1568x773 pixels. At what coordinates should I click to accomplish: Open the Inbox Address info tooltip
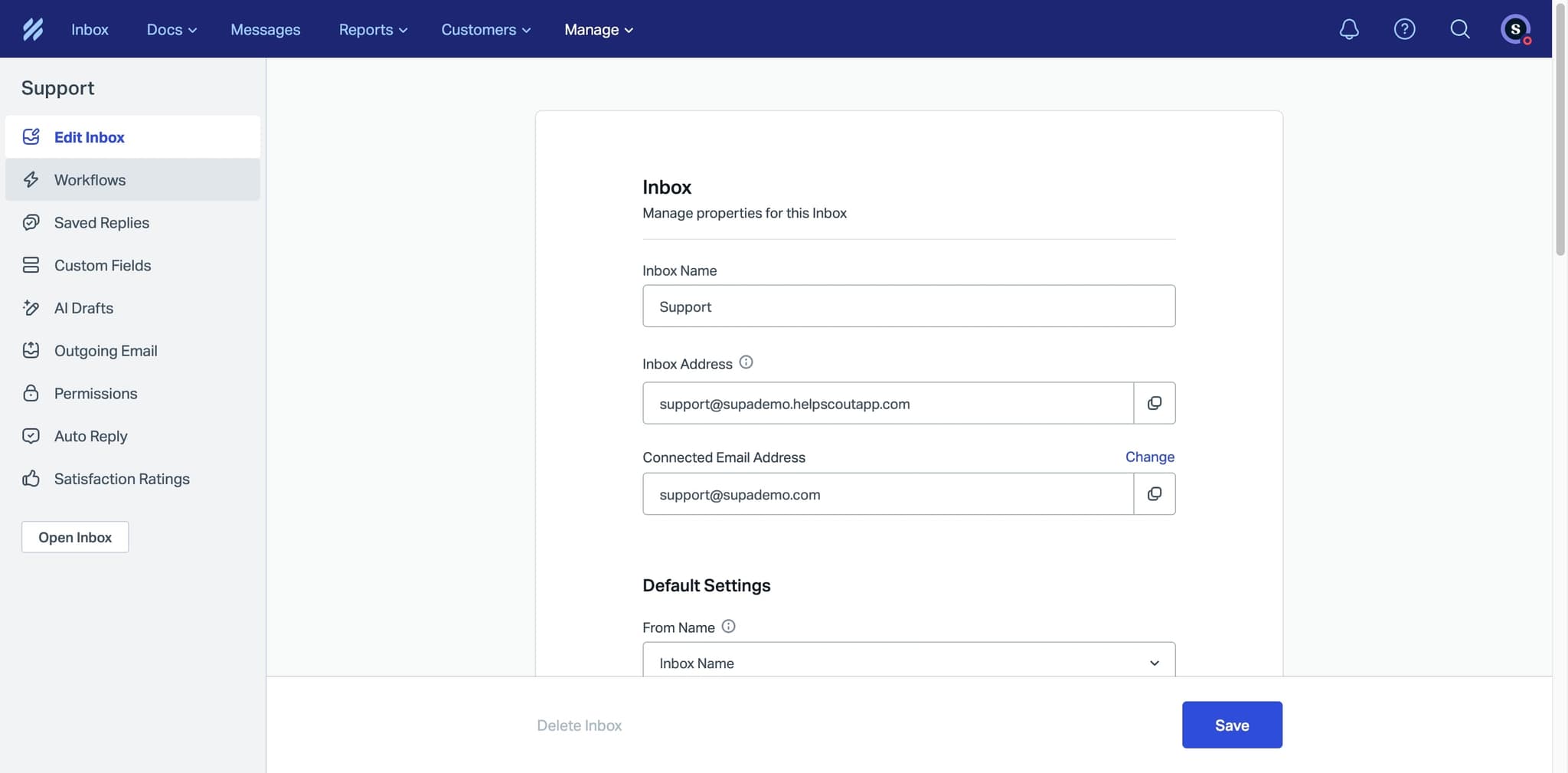[746, 362]
